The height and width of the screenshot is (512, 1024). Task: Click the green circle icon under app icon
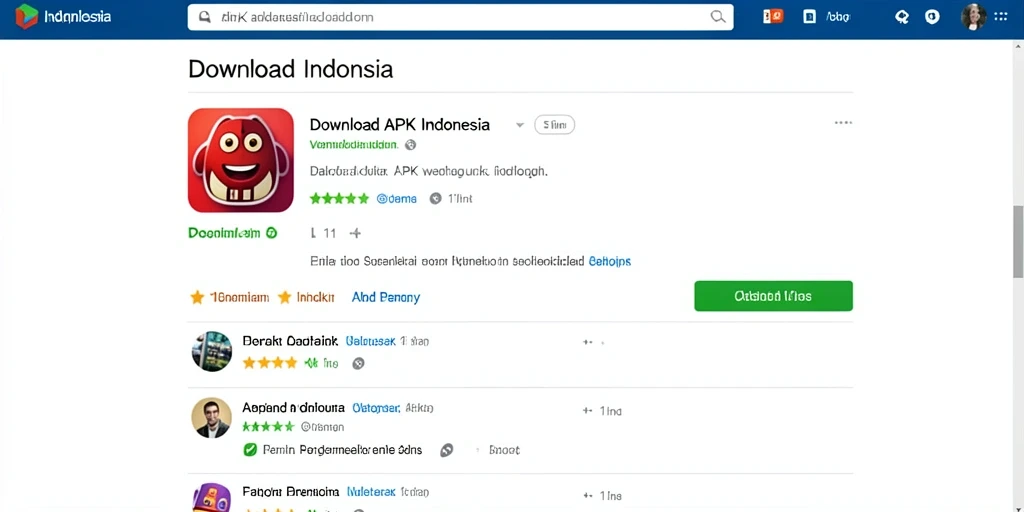(272, 232)
